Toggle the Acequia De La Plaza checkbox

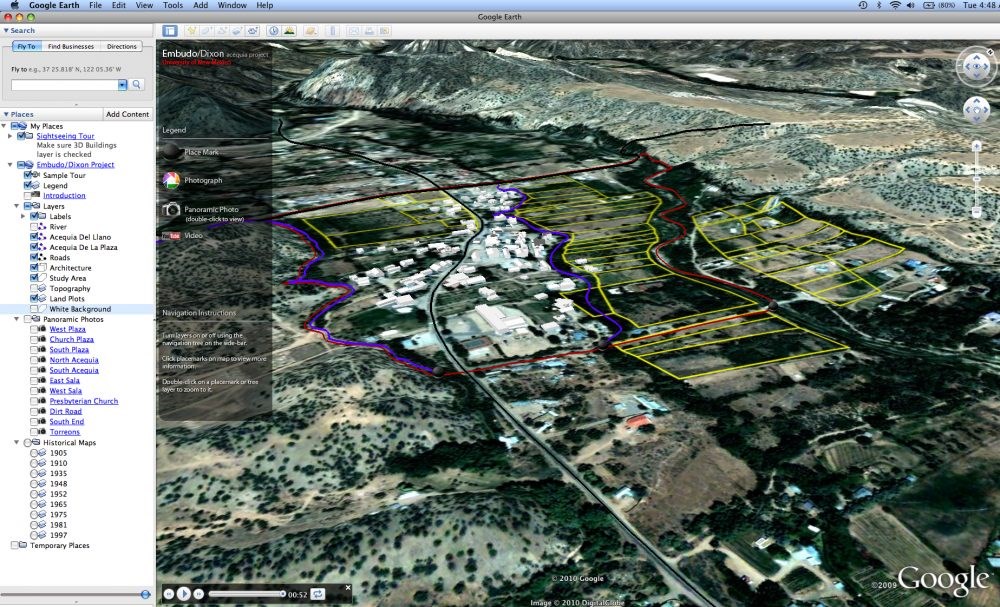click(34, 247)
